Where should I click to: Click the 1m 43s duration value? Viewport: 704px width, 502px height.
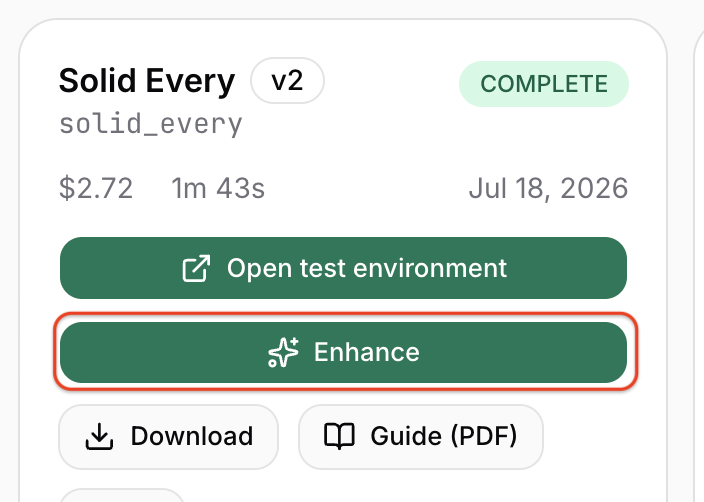pos(218,188)
